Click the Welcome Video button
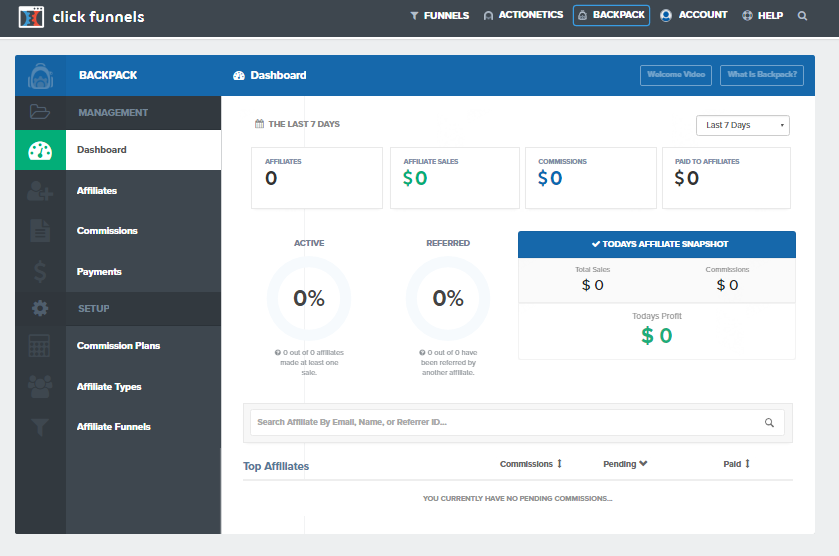 pos(676,75)
